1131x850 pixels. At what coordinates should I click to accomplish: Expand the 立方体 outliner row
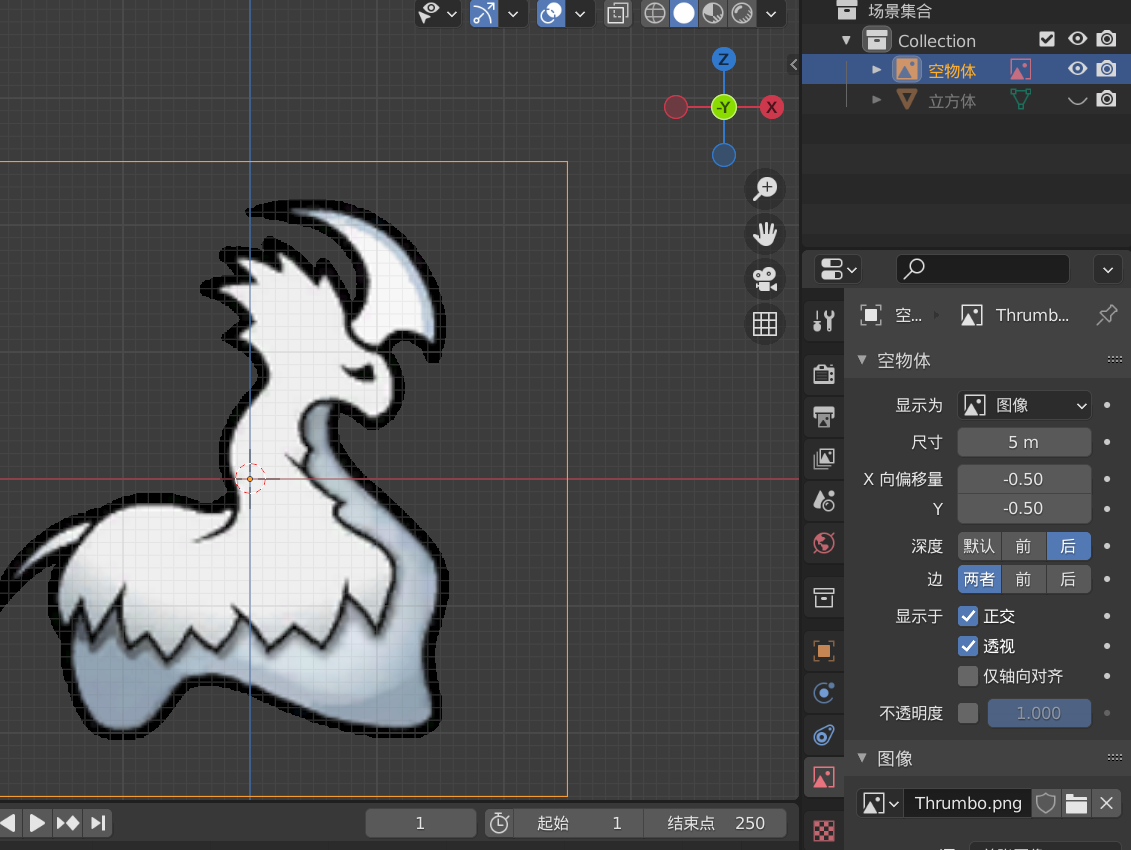click(876, 100)
